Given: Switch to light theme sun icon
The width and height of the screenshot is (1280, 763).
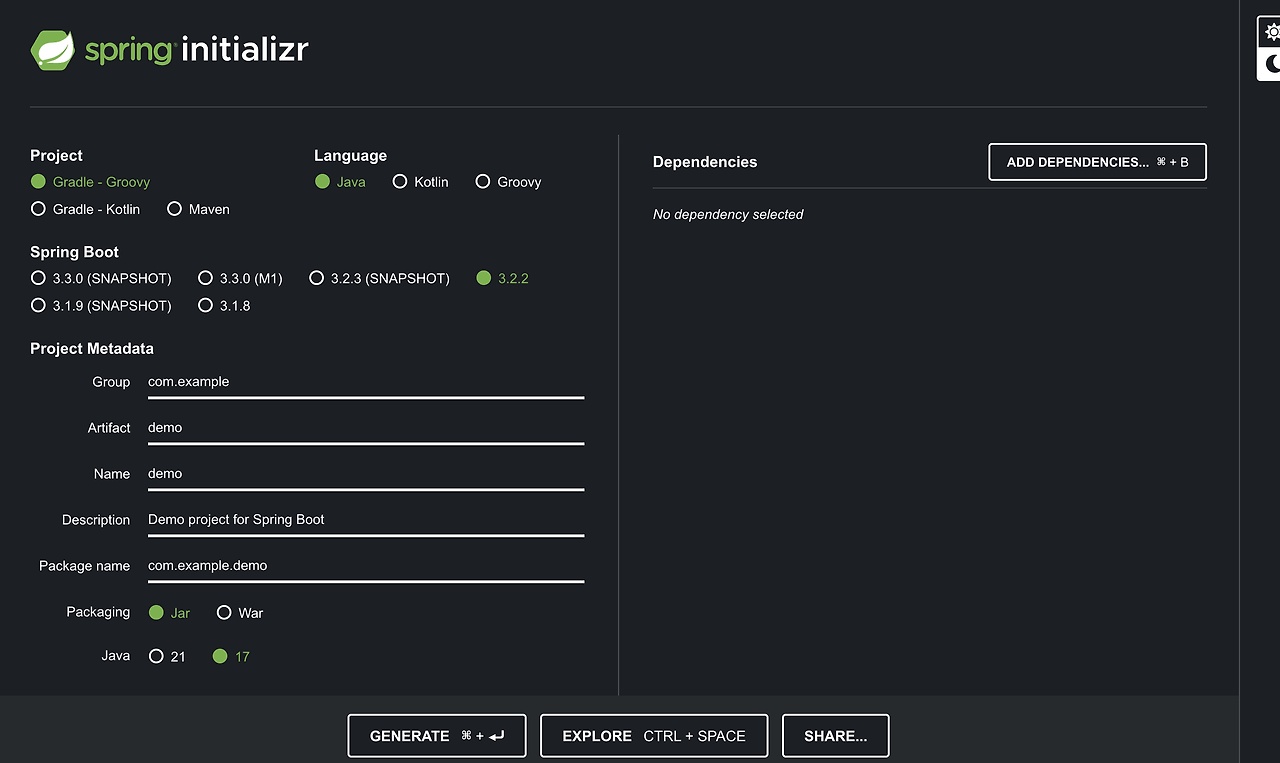Looking at the screenshot, I should point(1270,32).
